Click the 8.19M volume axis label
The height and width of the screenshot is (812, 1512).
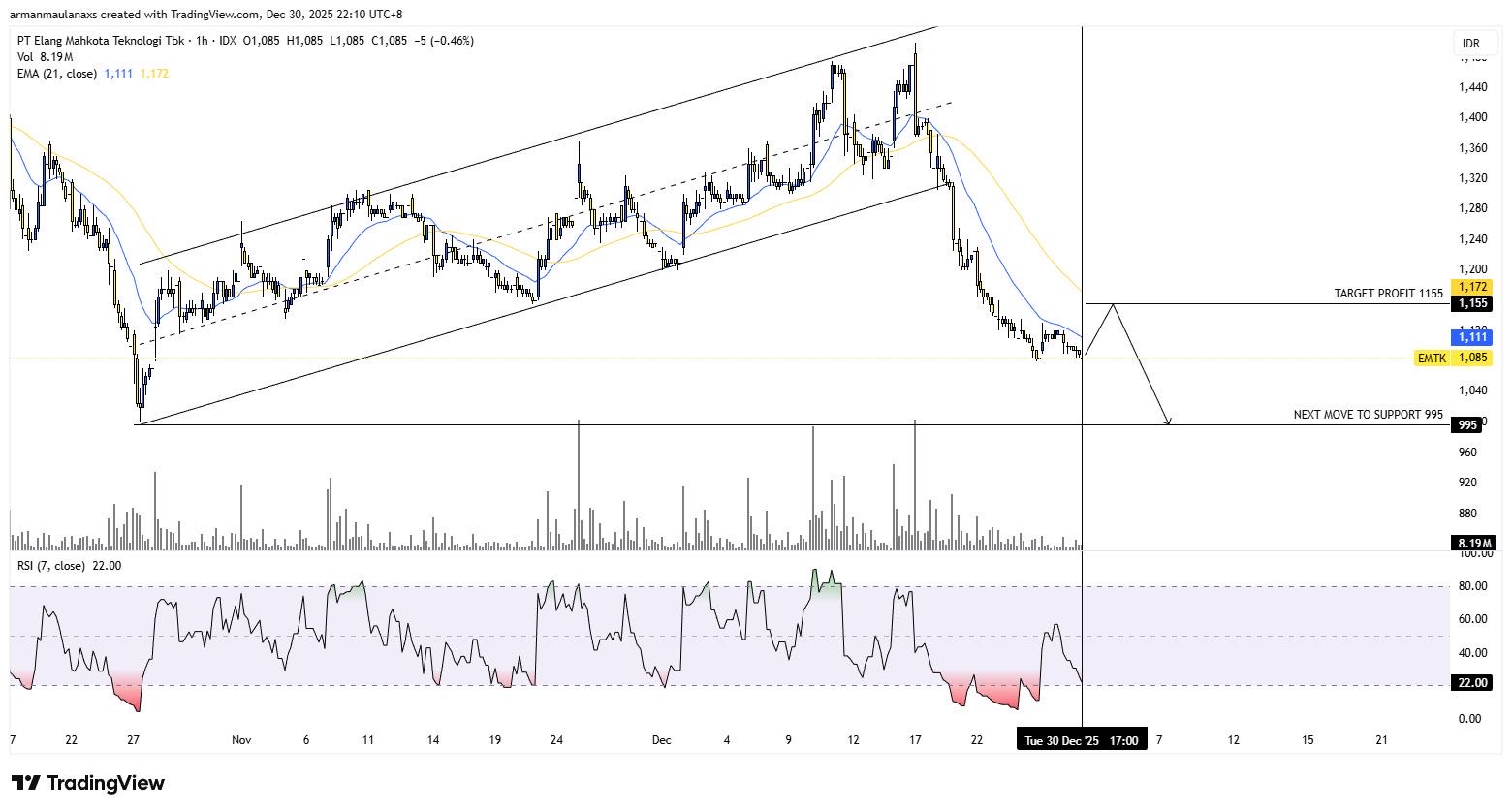(x=1472, y=543)
